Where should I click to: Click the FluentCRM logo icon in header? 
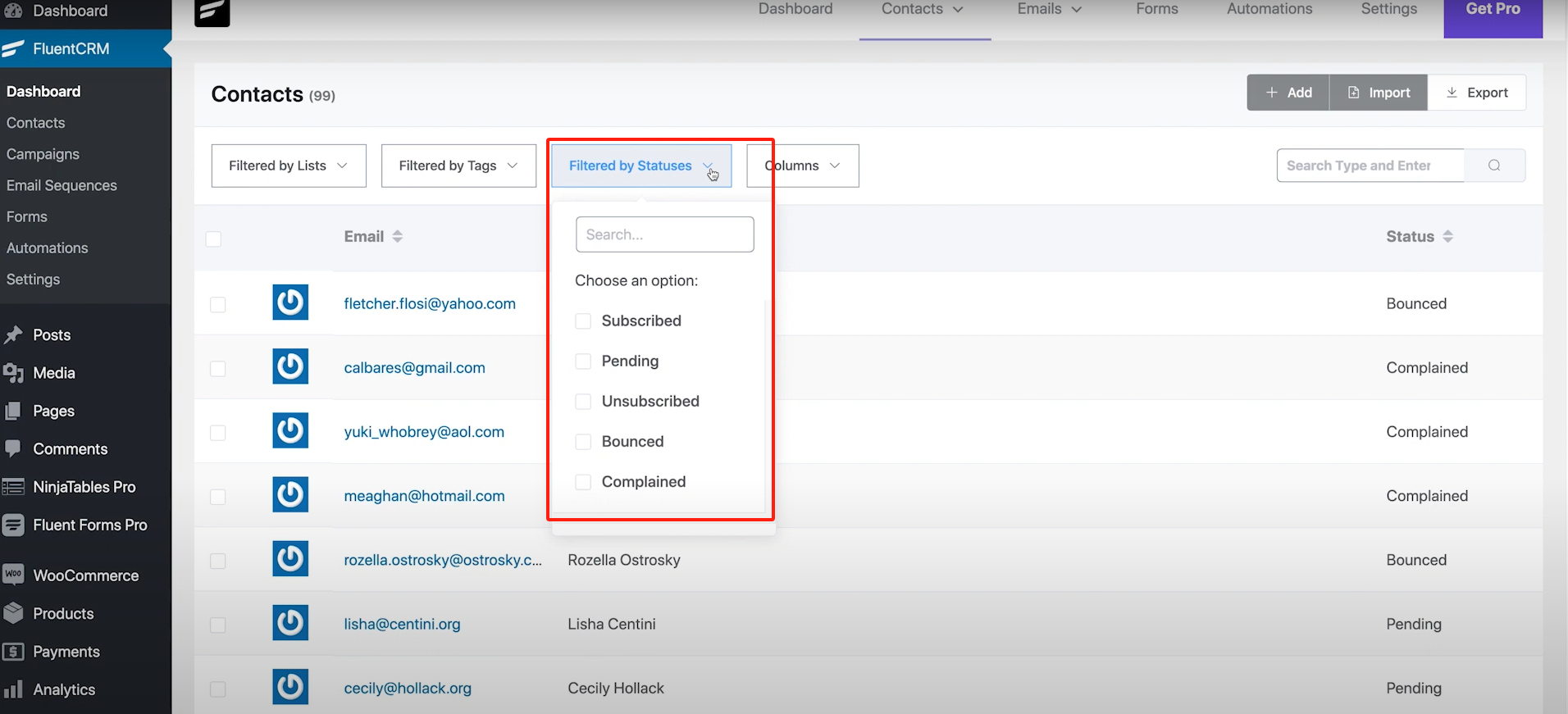(x=212, y=12)
